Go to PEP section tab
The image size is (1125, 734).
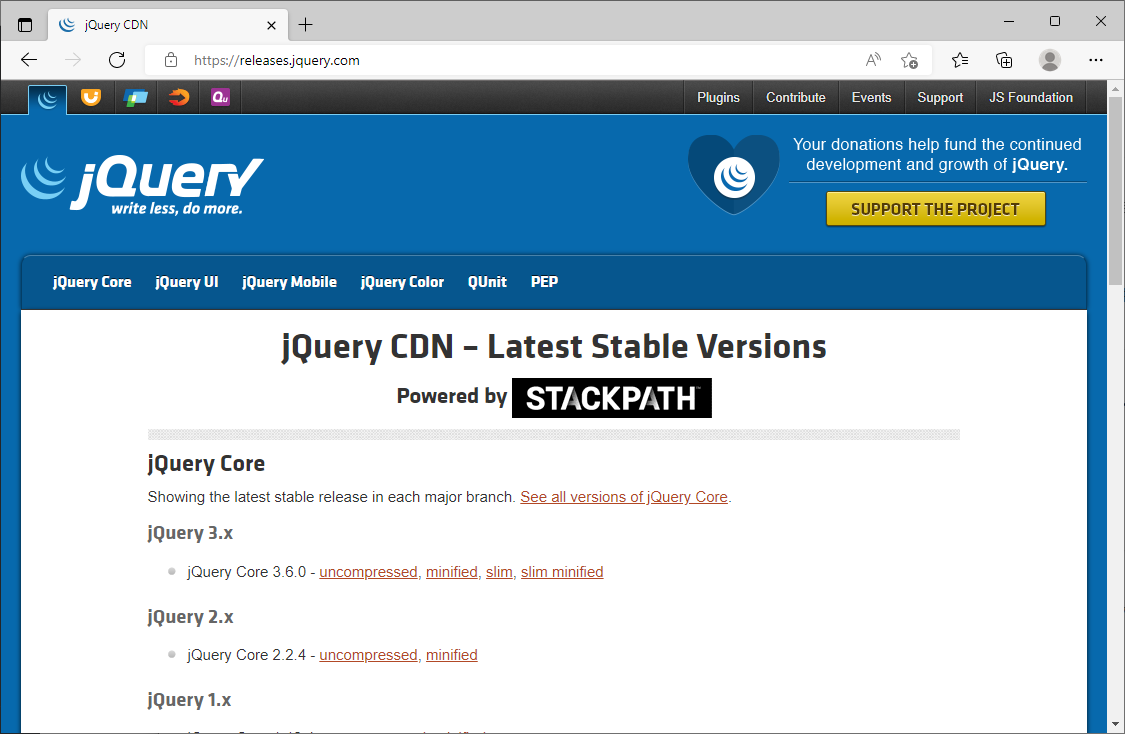coord(544,282)
